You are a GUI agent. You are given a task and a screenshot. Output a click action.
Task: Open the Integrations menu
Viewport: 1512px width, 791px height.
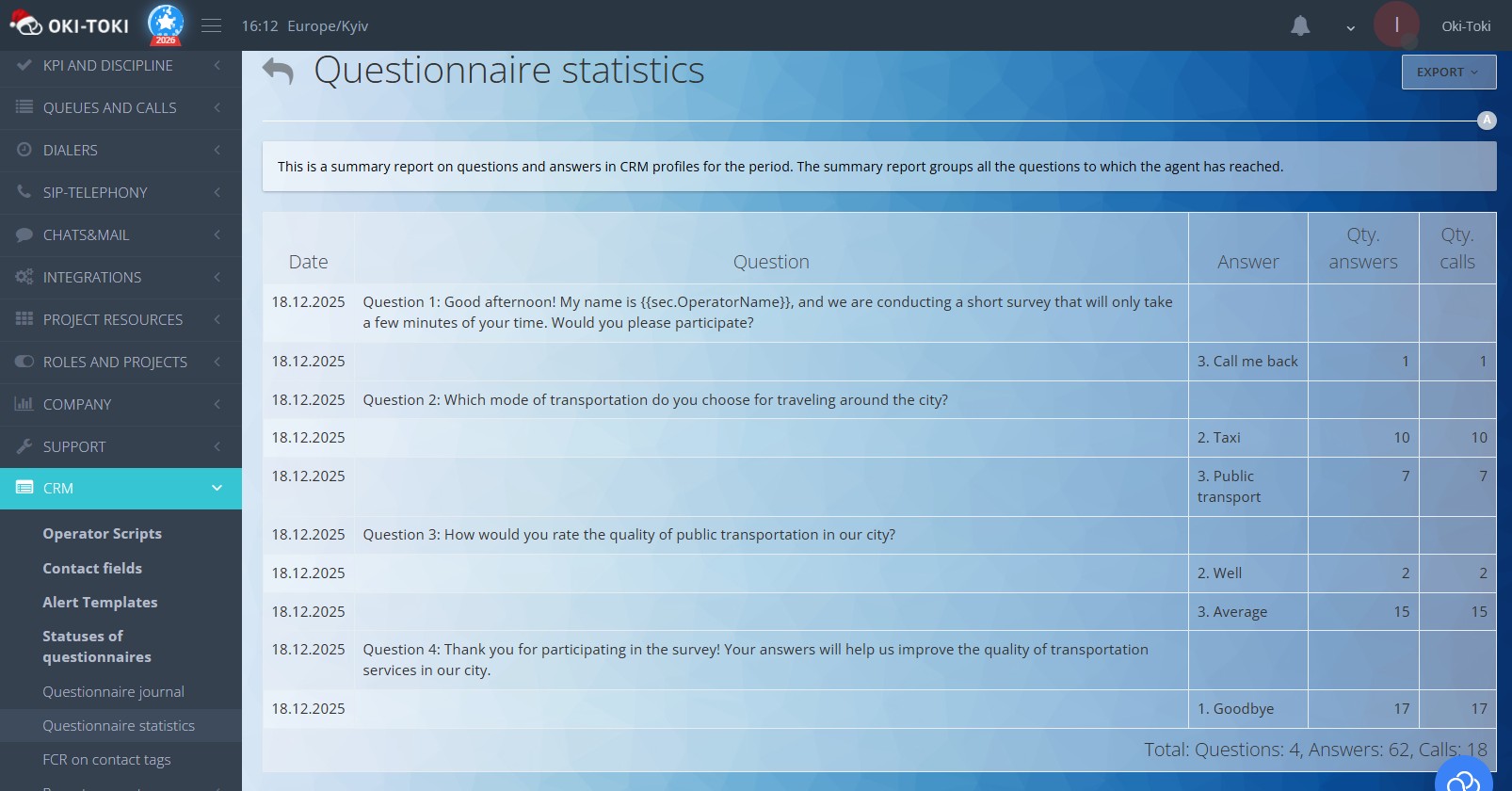[121, 278]
